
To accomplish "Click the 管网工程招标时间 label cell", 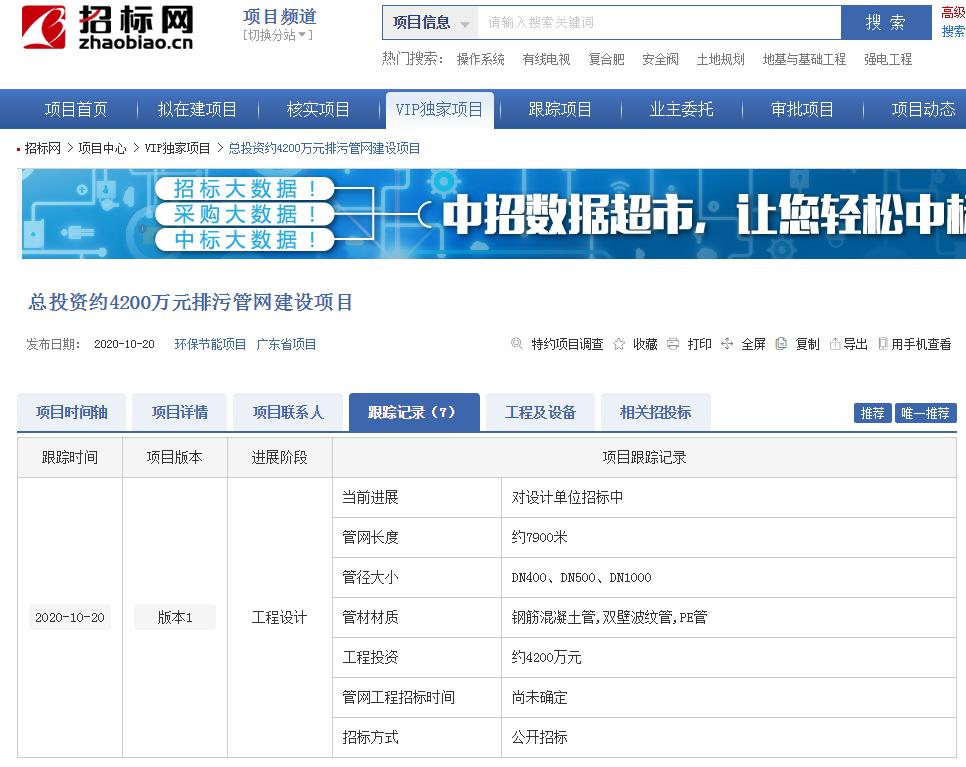I will coord(417,697).
